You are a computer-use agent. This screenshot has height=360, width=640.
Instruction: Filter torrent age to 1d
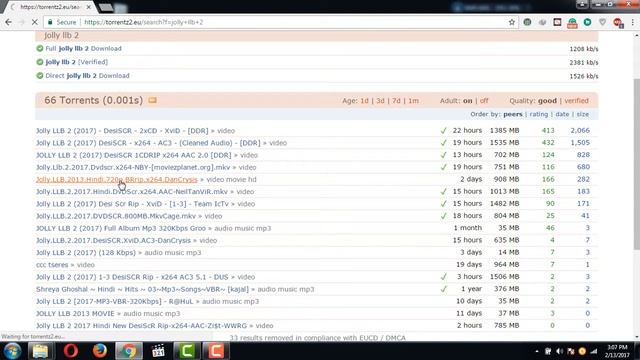coord(364,101)
